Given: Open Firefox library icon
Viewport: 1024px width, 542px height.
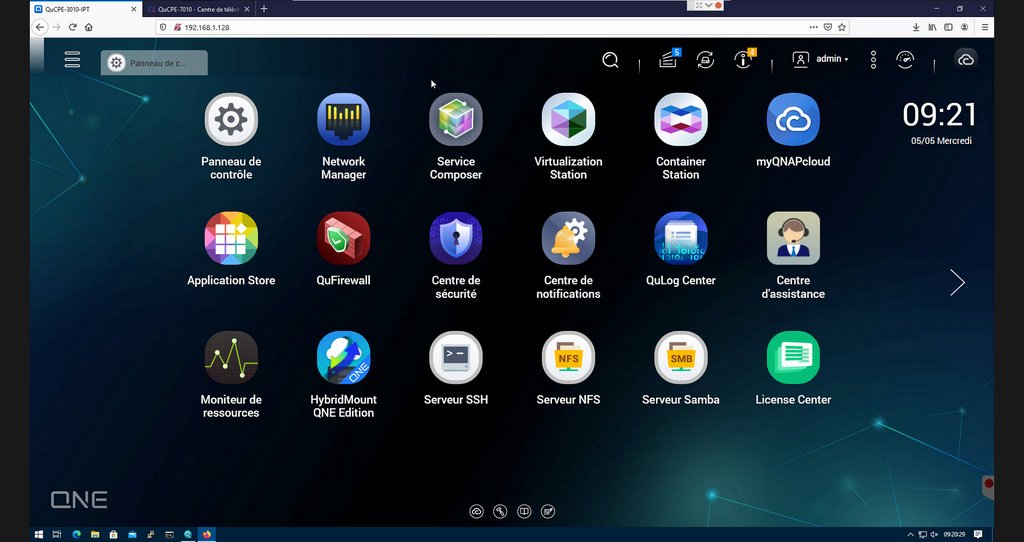Looking at the screenshot, I should (933, 27).
